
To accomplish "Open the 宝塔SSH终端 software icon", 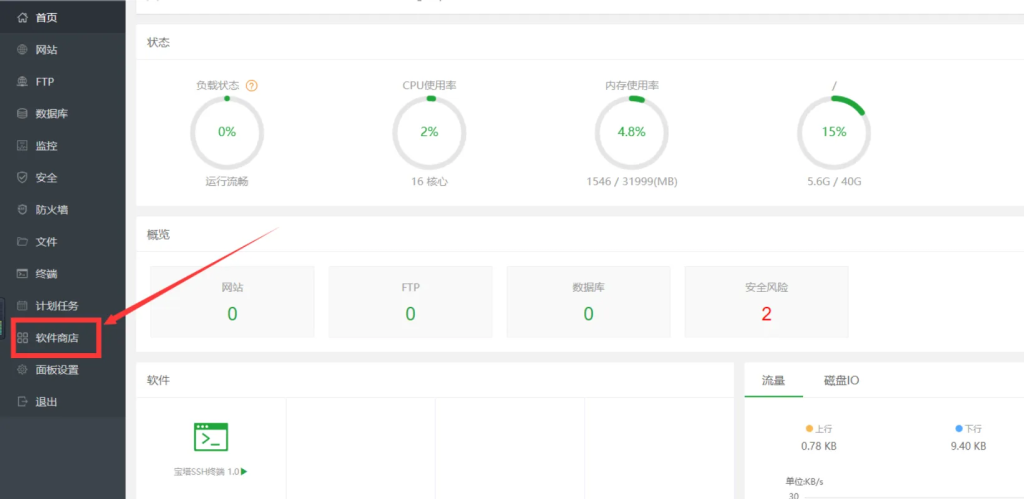I will [x=211, y=437].
